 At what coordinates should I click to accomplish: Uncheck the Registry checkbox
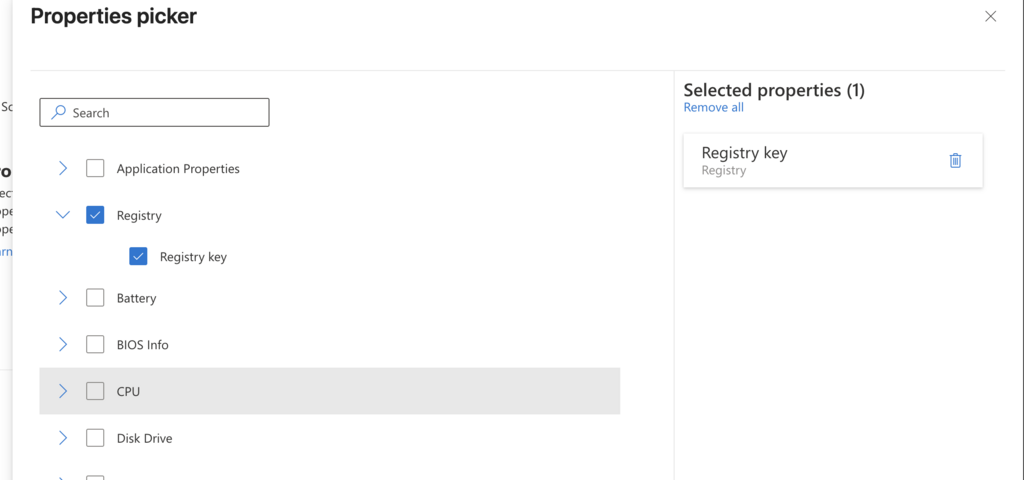point(95,215)
